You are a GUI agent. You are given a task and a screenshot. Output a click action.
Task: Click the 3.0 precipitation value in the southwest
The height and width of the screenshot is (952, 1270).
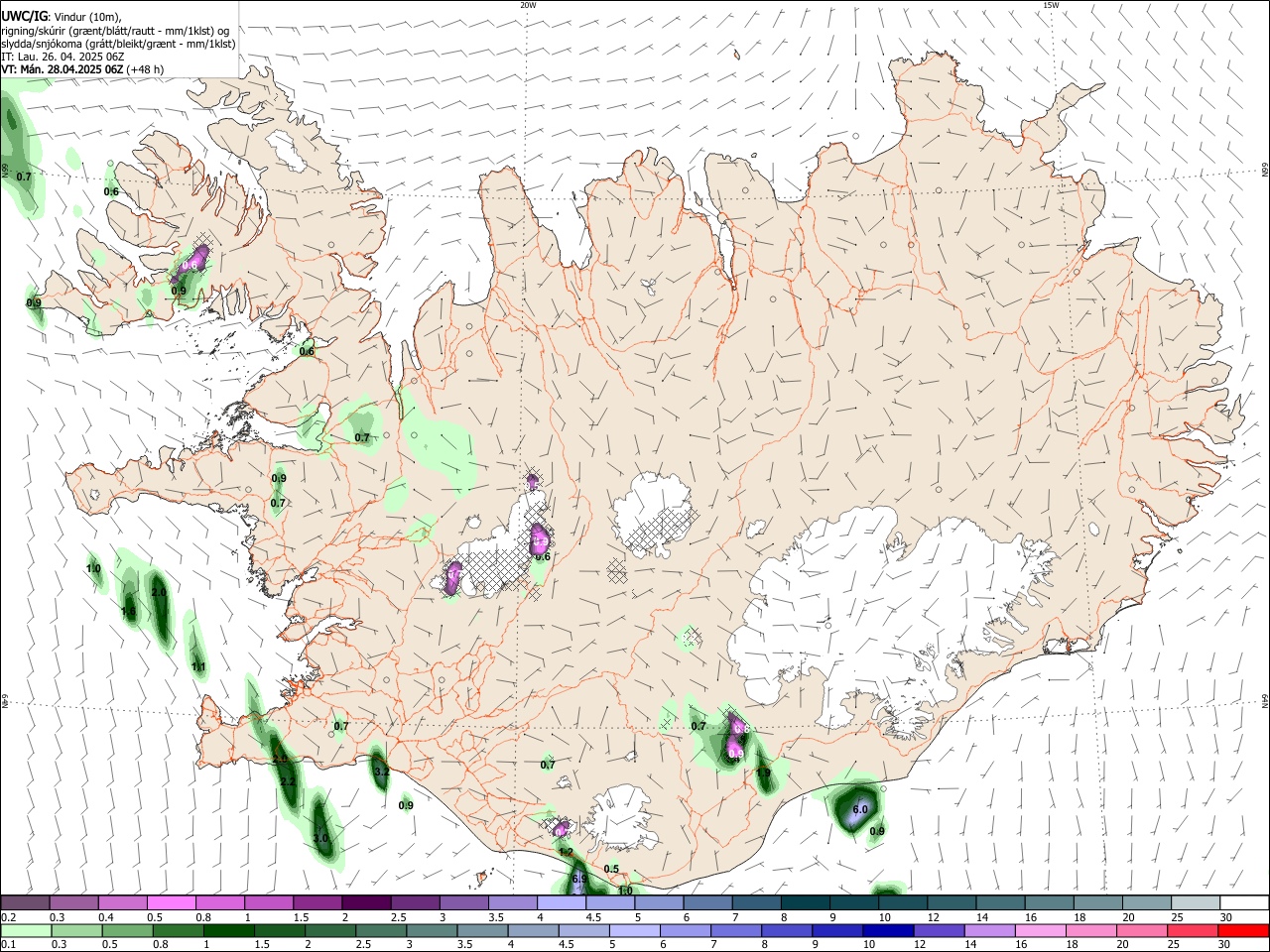(x=319, y=838)
